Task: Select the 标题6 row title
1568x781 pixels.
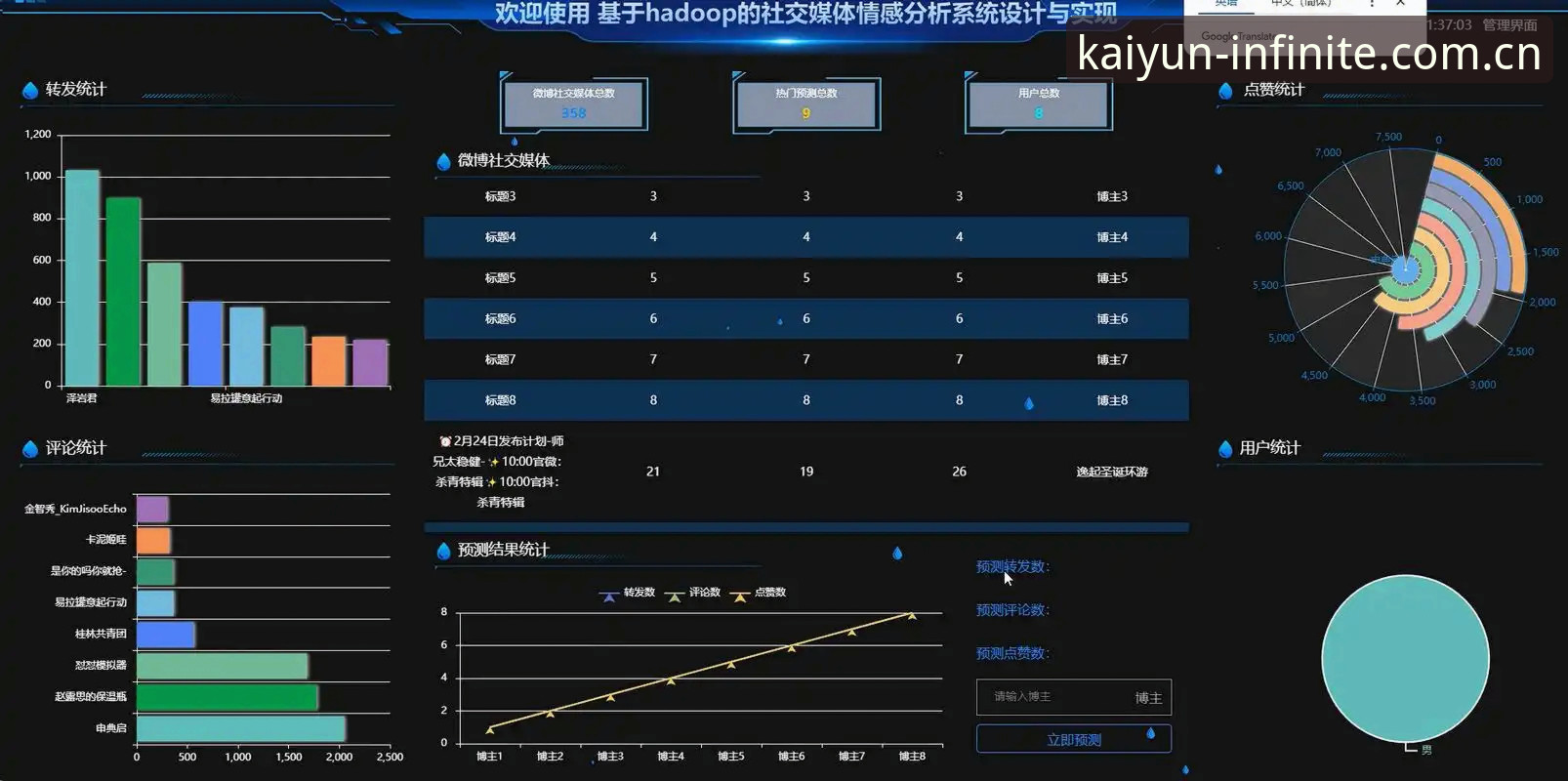Action: (500, 319)
